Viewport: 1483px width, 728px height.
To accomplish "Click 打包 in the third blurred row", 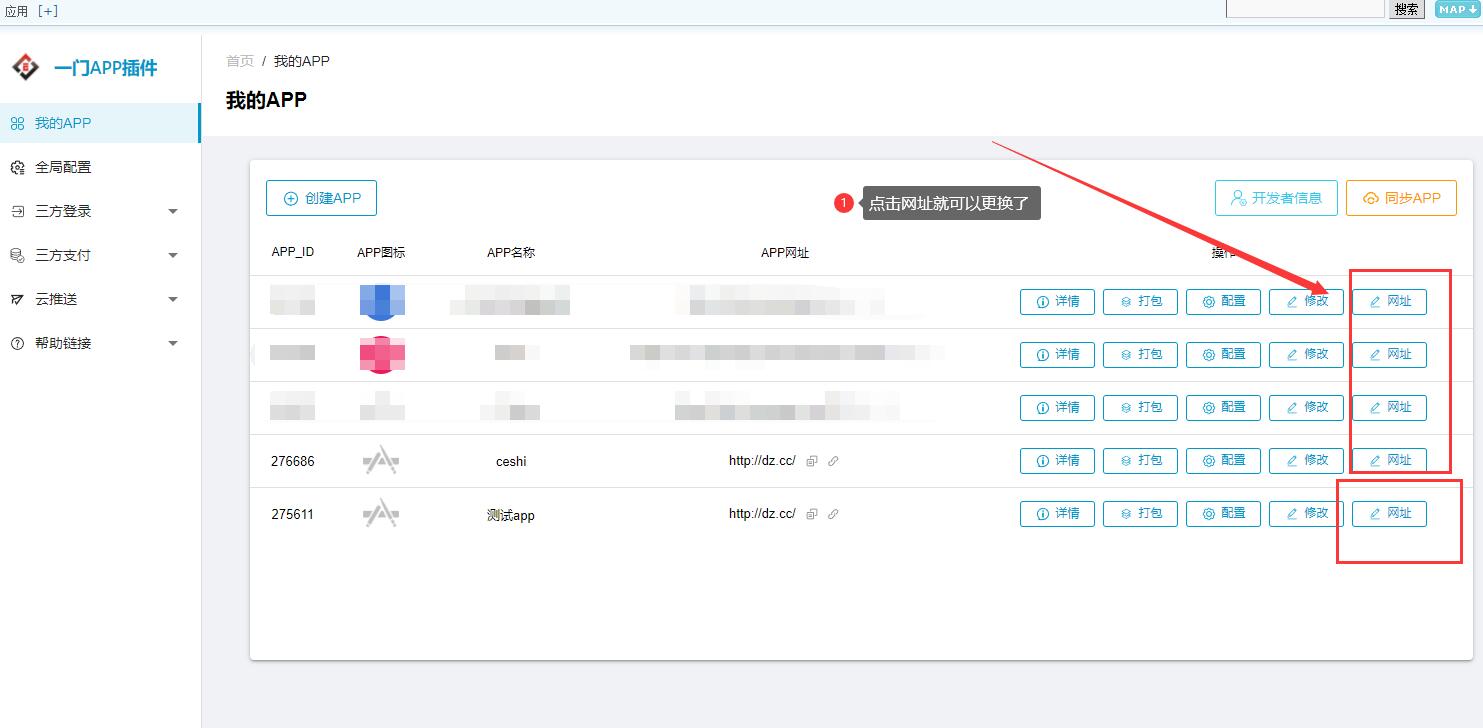I will point(1140,408).
